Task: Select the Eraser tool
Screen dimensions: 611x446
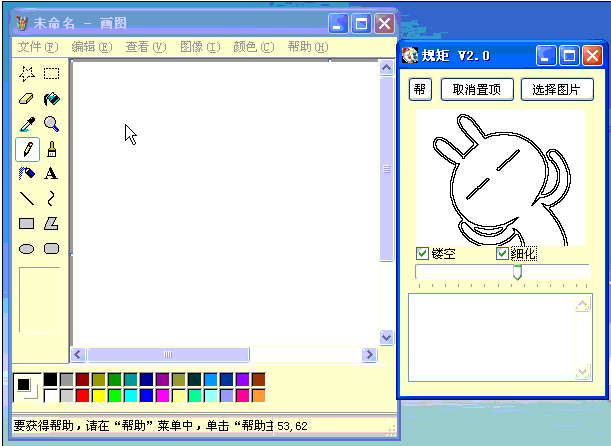Action: point(27,99)
